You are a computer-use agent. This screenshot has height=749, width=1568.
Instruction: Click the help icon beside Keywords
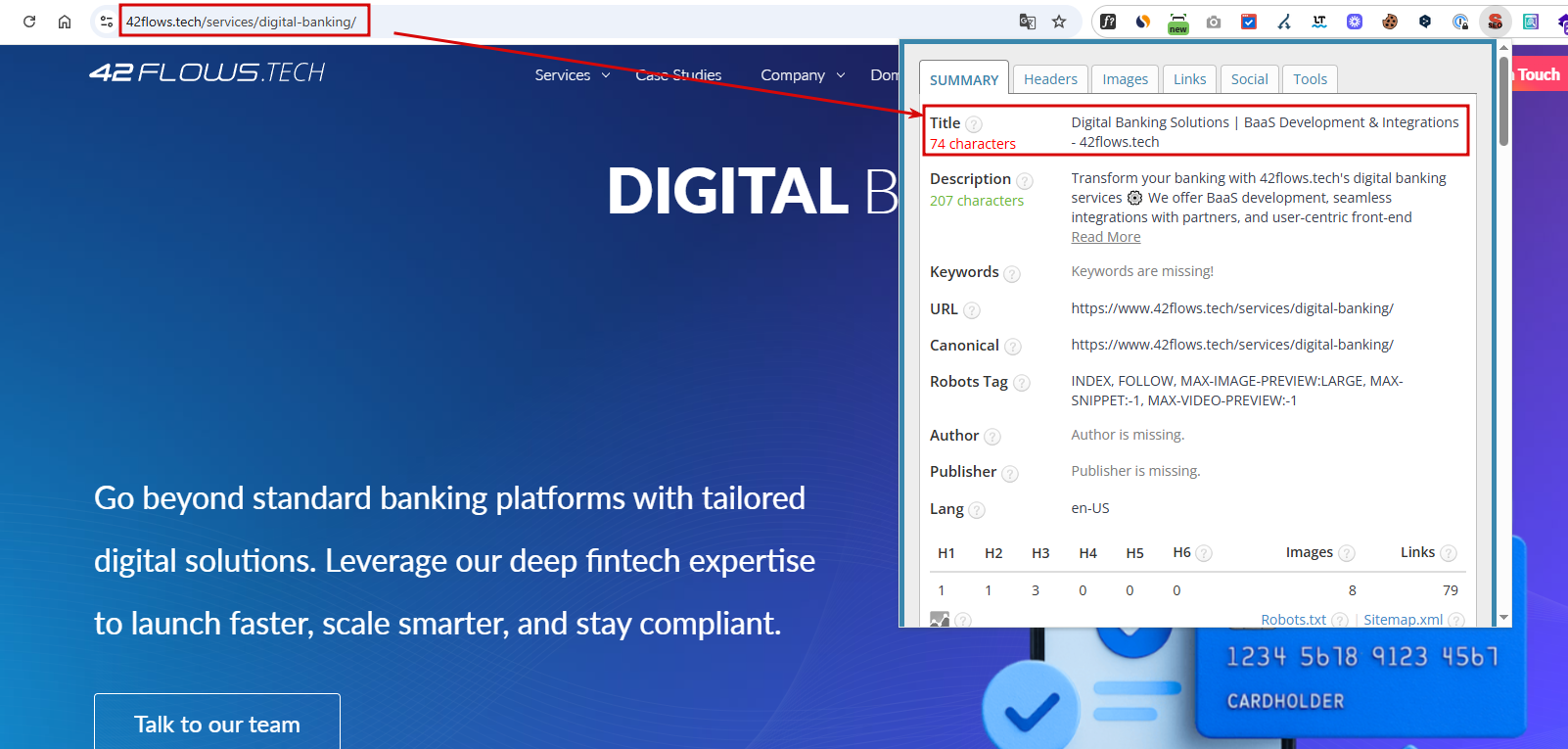click(x=1012, y=274)
